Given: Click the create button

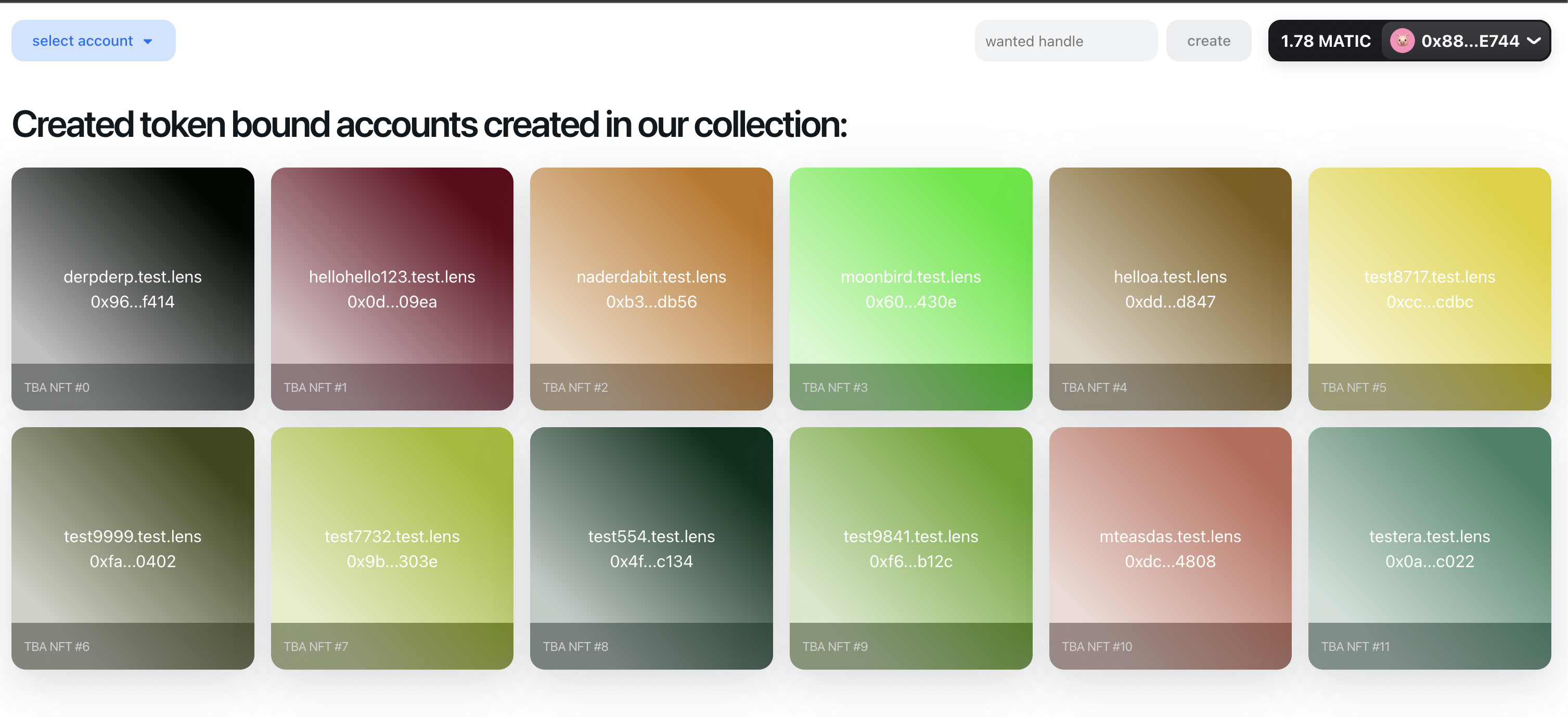Looking at the screenshot, I should tap(1209, 41).
